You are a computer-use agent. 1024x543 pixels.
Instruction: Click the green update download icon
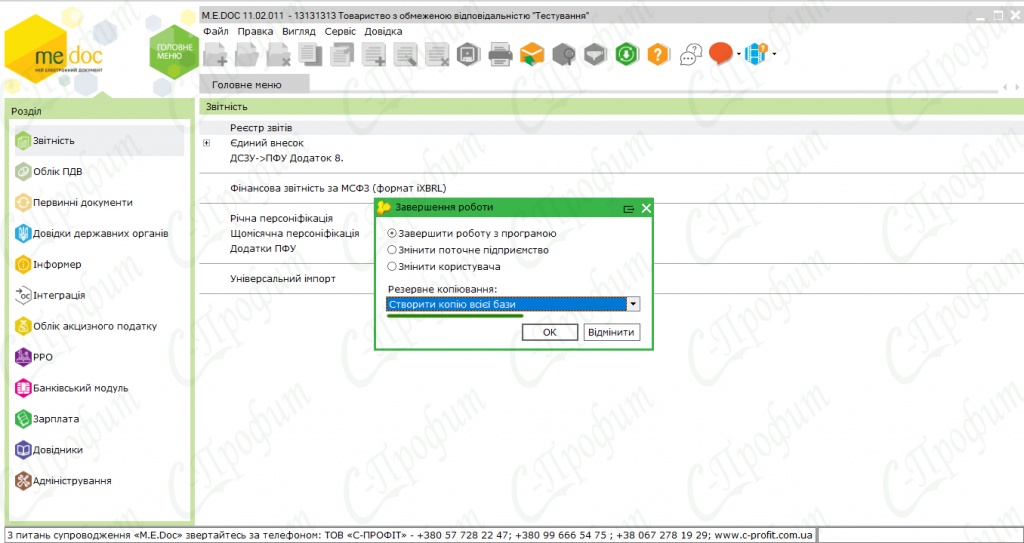[x=626, y=54]
